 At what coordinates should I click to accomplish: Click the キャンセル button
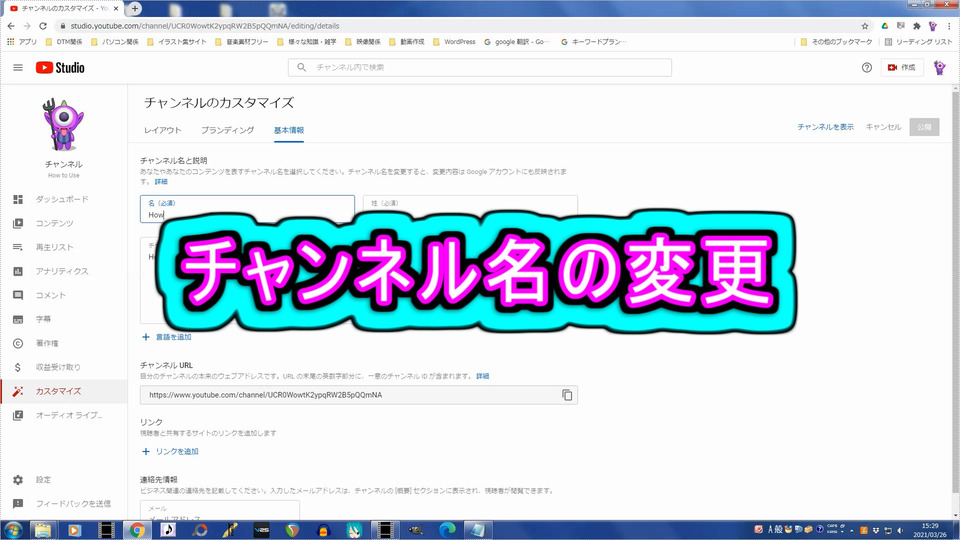click(883, 127)
